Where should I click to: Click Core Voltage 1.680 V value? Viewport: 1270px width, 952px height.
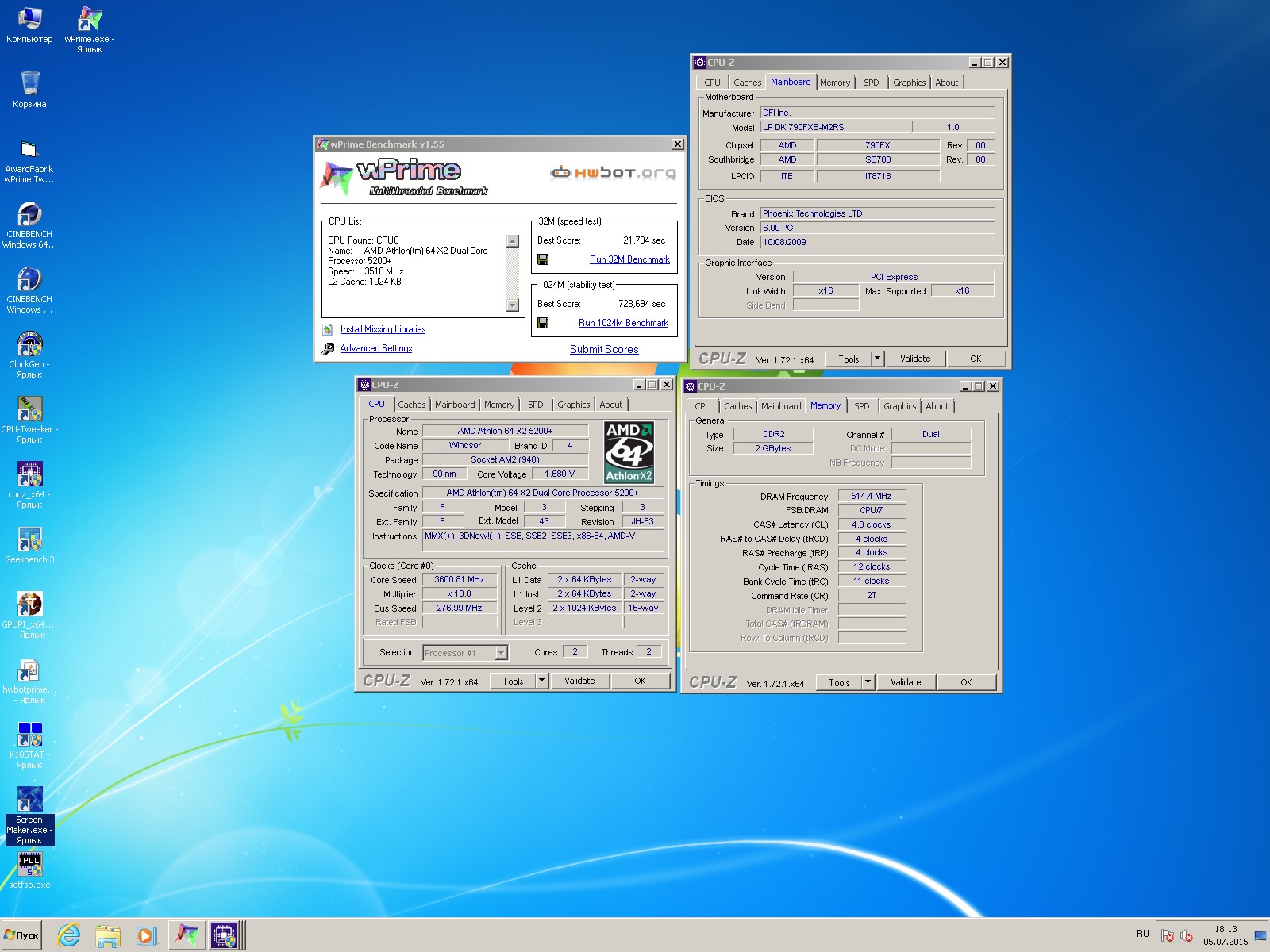[x=560, y=474]
